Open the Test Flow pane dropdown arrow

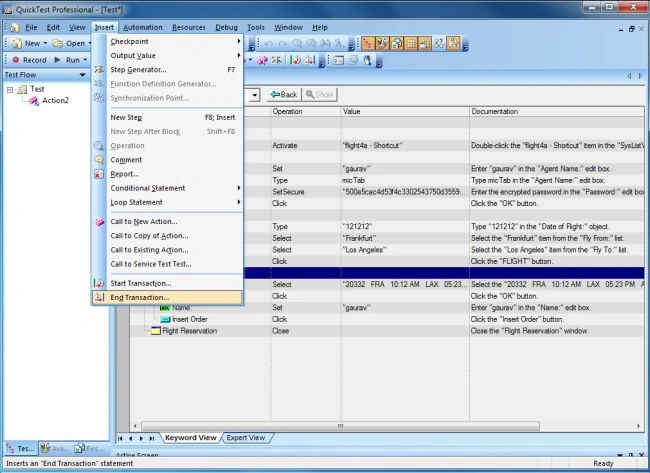(x=82, y=75)
